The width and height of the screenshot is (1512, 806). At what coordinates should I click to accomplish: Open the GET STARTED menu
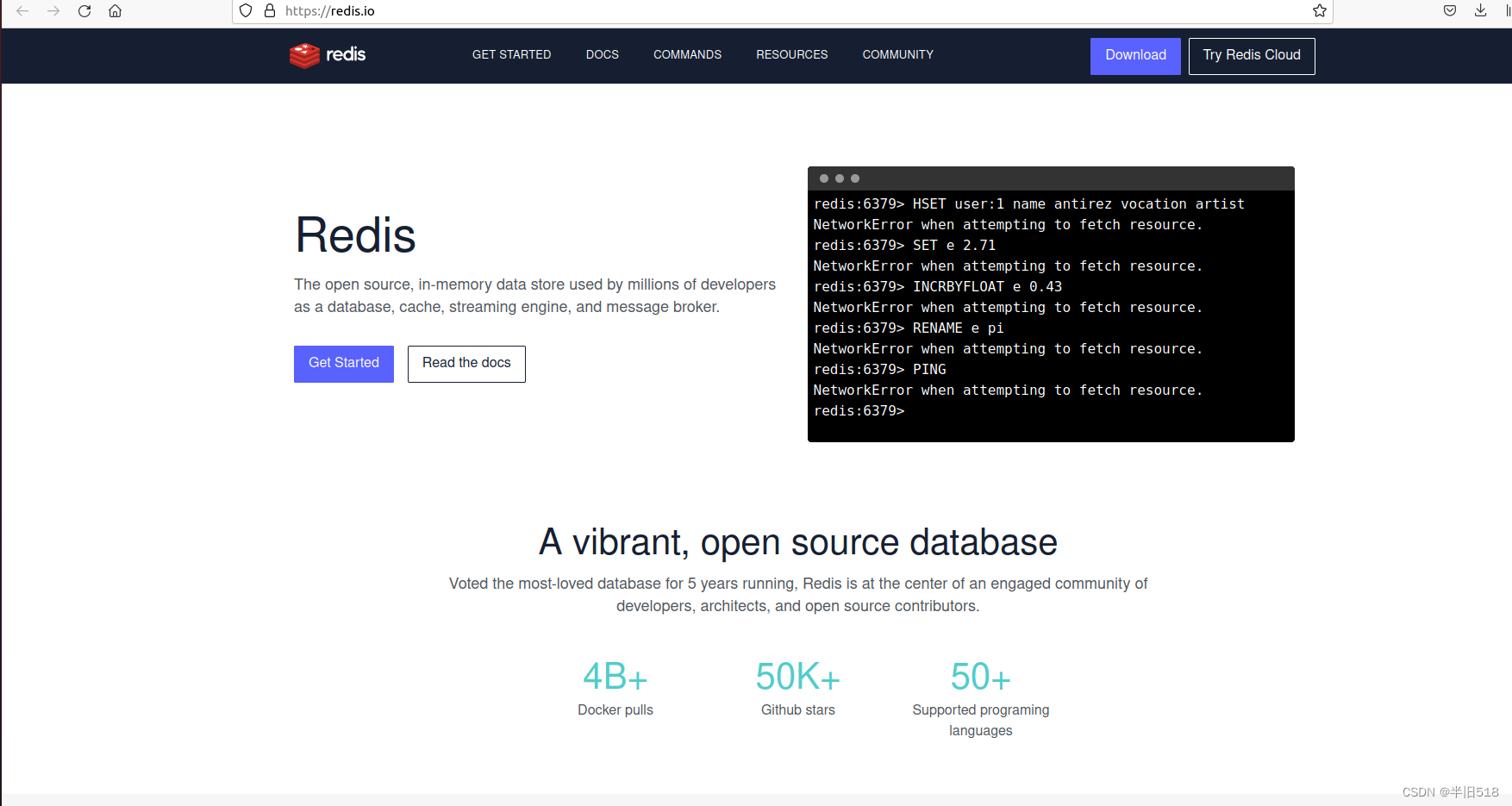click(511, 54)
